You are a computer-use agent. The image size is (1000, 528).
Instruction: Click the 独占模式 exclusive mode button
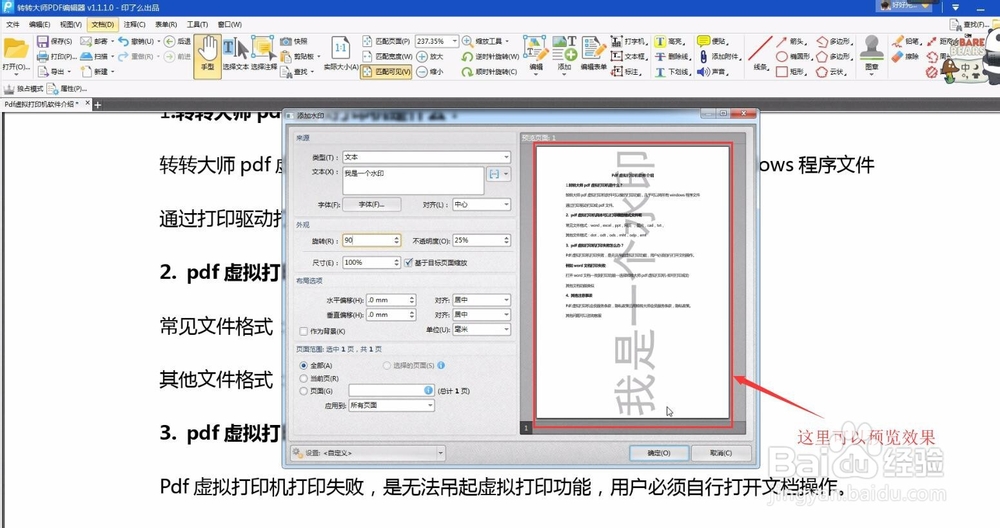(x=23, y=89)
